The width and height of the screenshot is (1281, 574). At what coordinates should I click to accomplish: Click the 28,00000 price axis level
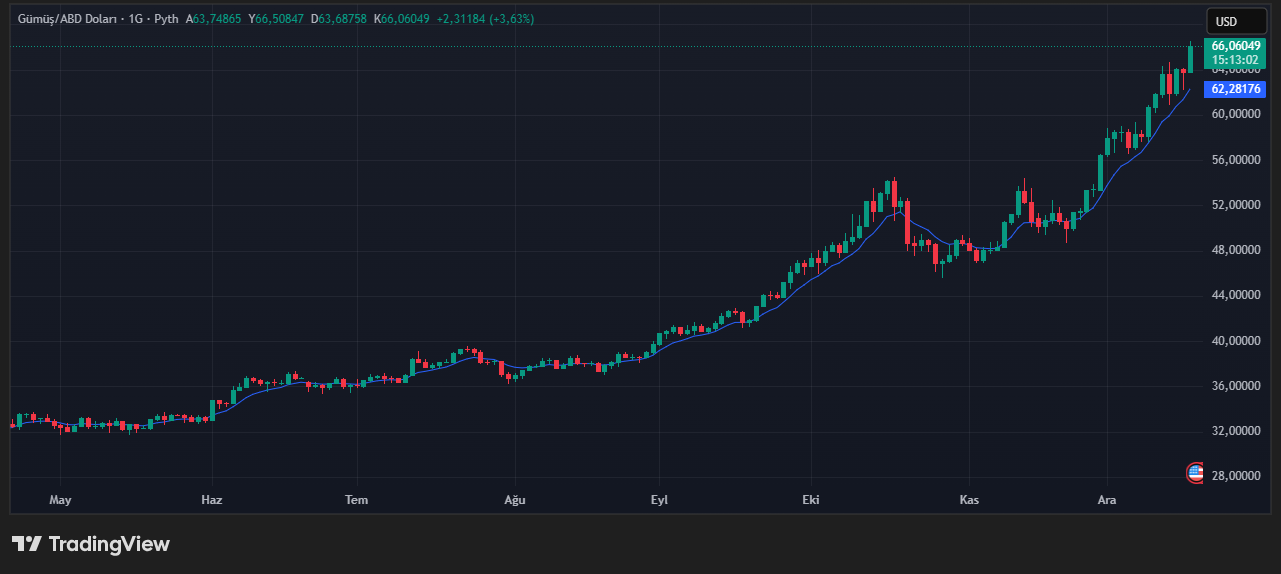coord(1235,476)
